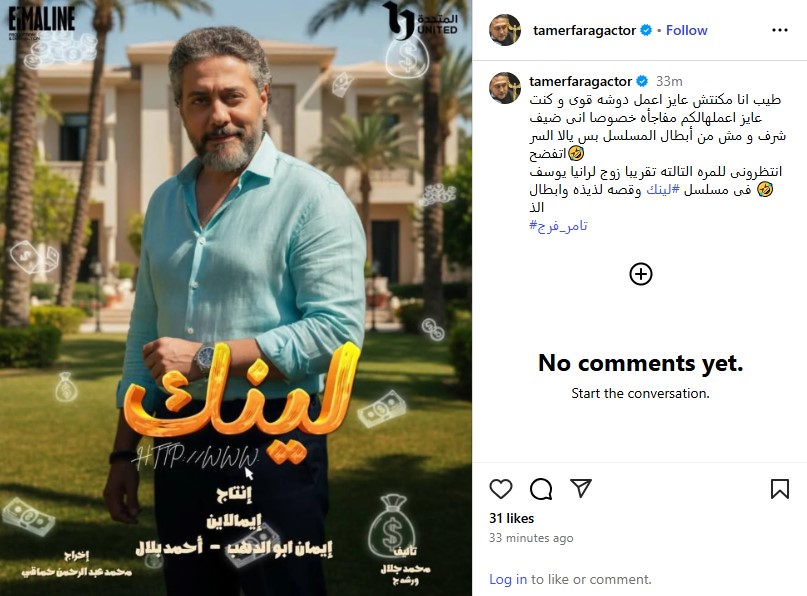Click the 33 minutes ago timestamp
807x596 pixels.
(531, 538)
